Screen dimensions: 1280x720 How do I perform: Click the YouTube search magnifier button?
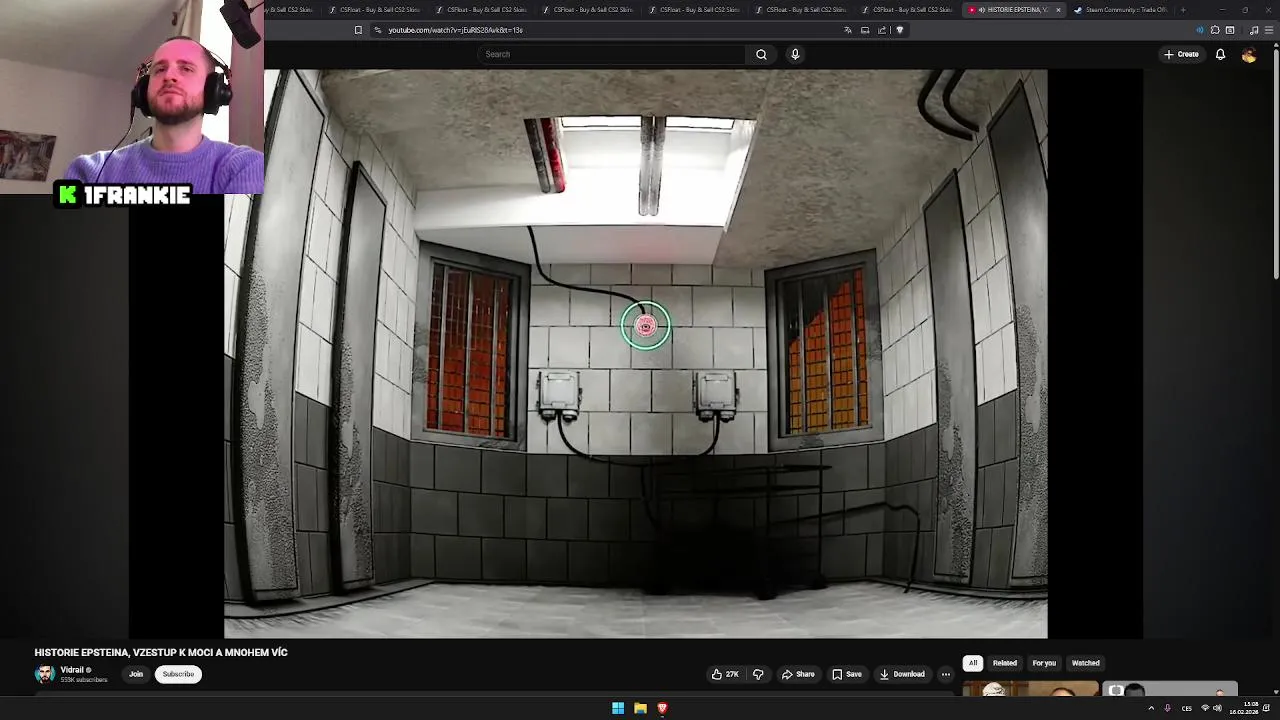[x=761, y=54]
